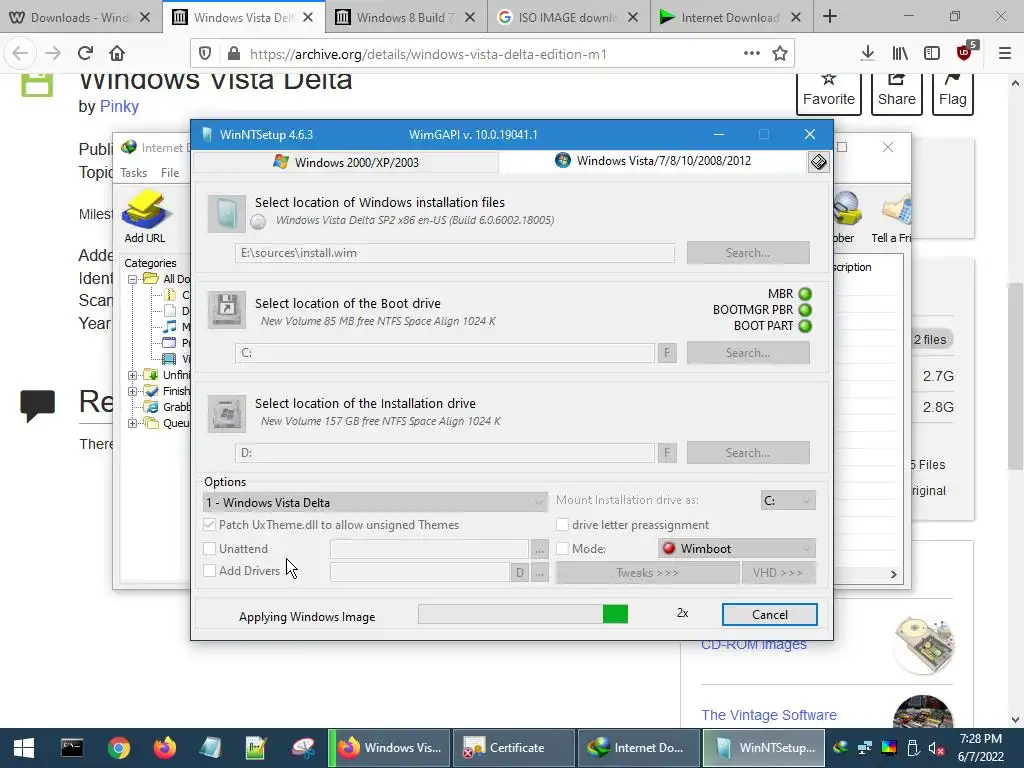1024x768 pixels.
Task: Switch to Windows 8 Build browser tab
Action: 405,18
